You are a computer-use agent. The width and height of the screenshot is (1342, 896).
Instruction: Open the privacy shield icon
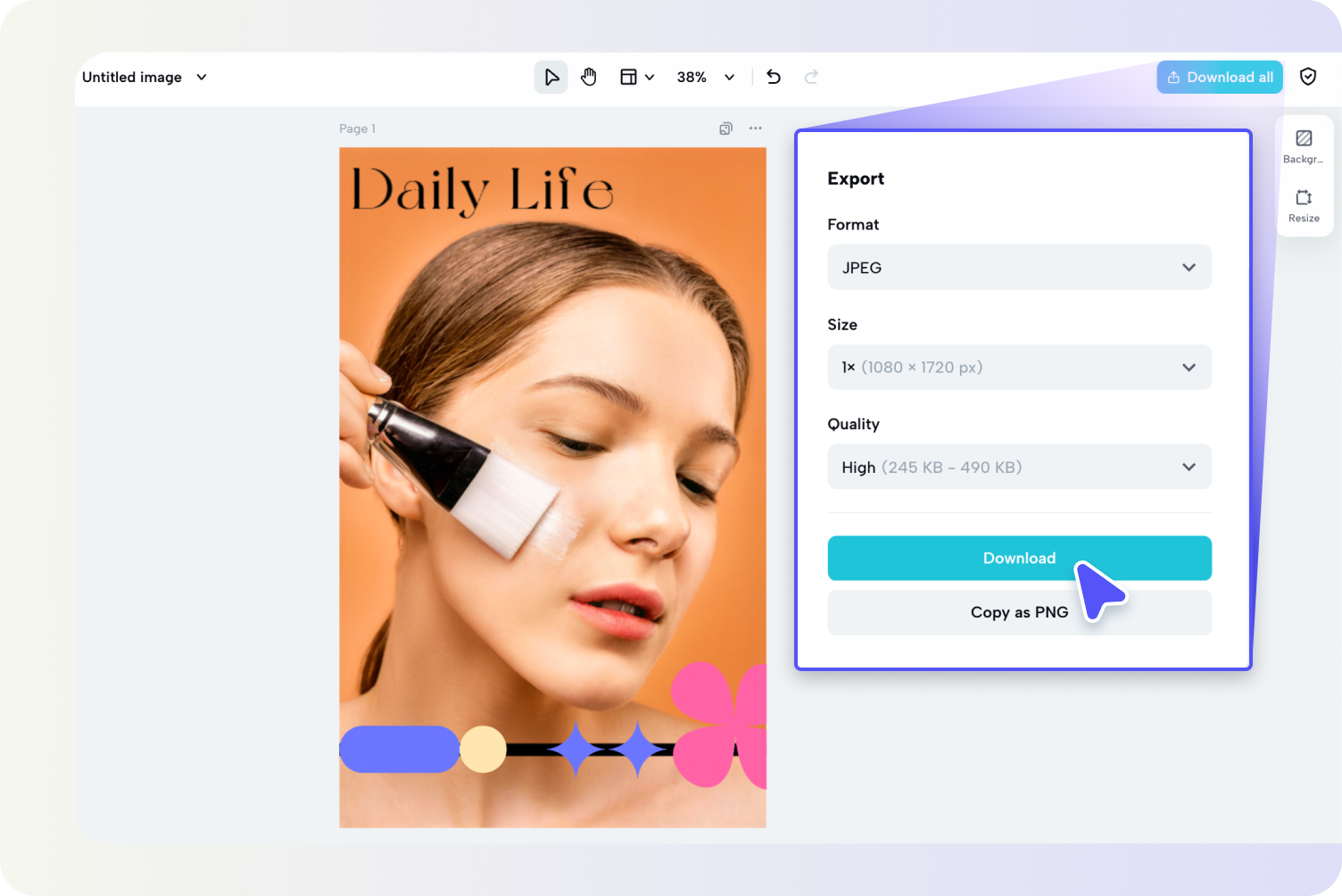click(x=1307, y=76)
